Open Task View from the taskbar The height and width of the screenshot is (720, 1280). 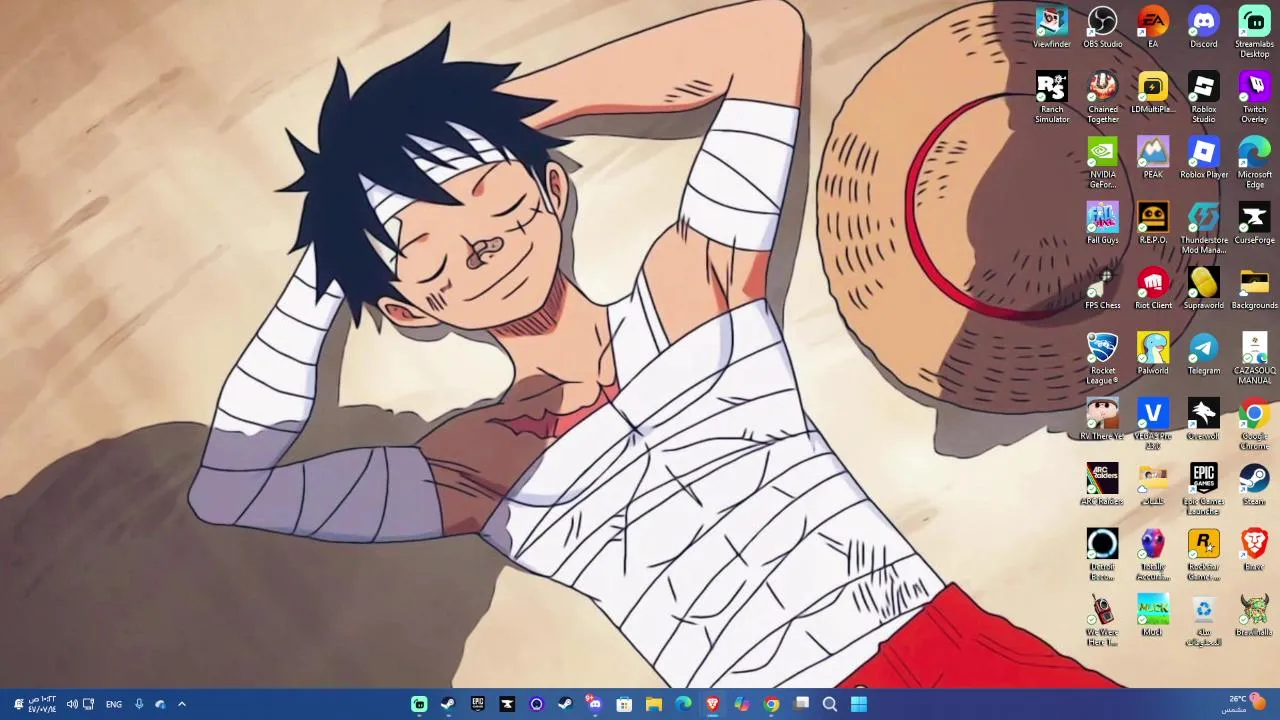point(801,704)
